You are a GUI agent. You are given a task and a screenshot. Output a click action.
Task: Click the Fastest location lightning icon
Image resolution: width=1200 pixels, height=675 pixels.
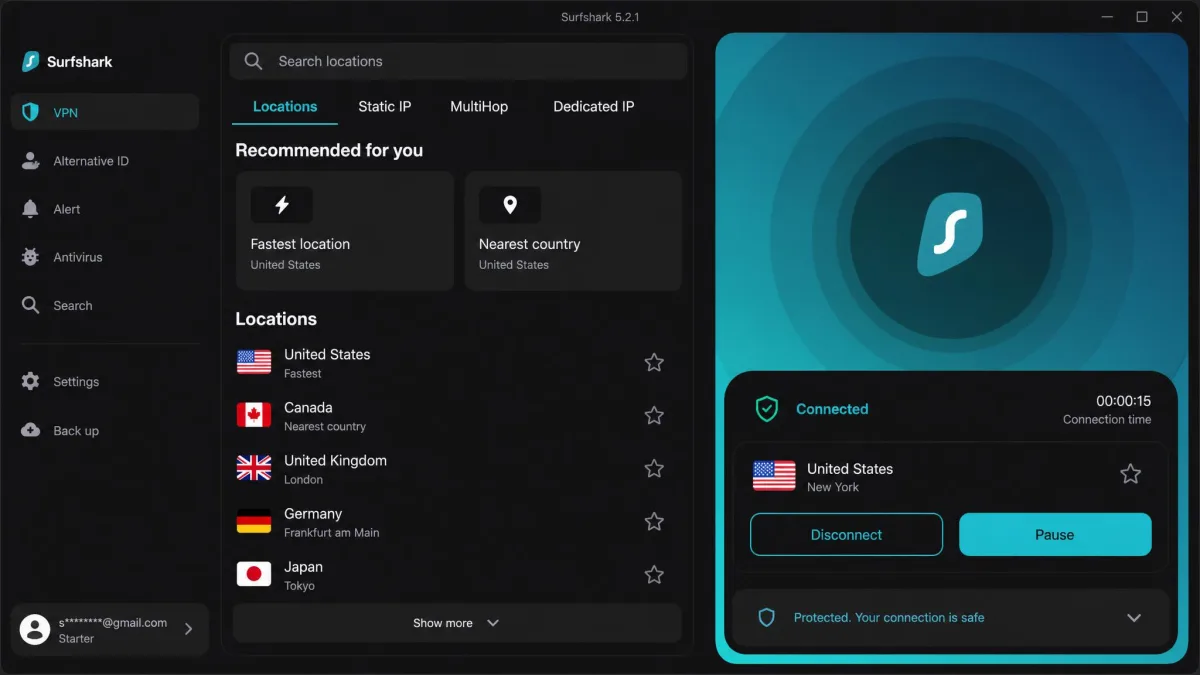coord(282,205)
